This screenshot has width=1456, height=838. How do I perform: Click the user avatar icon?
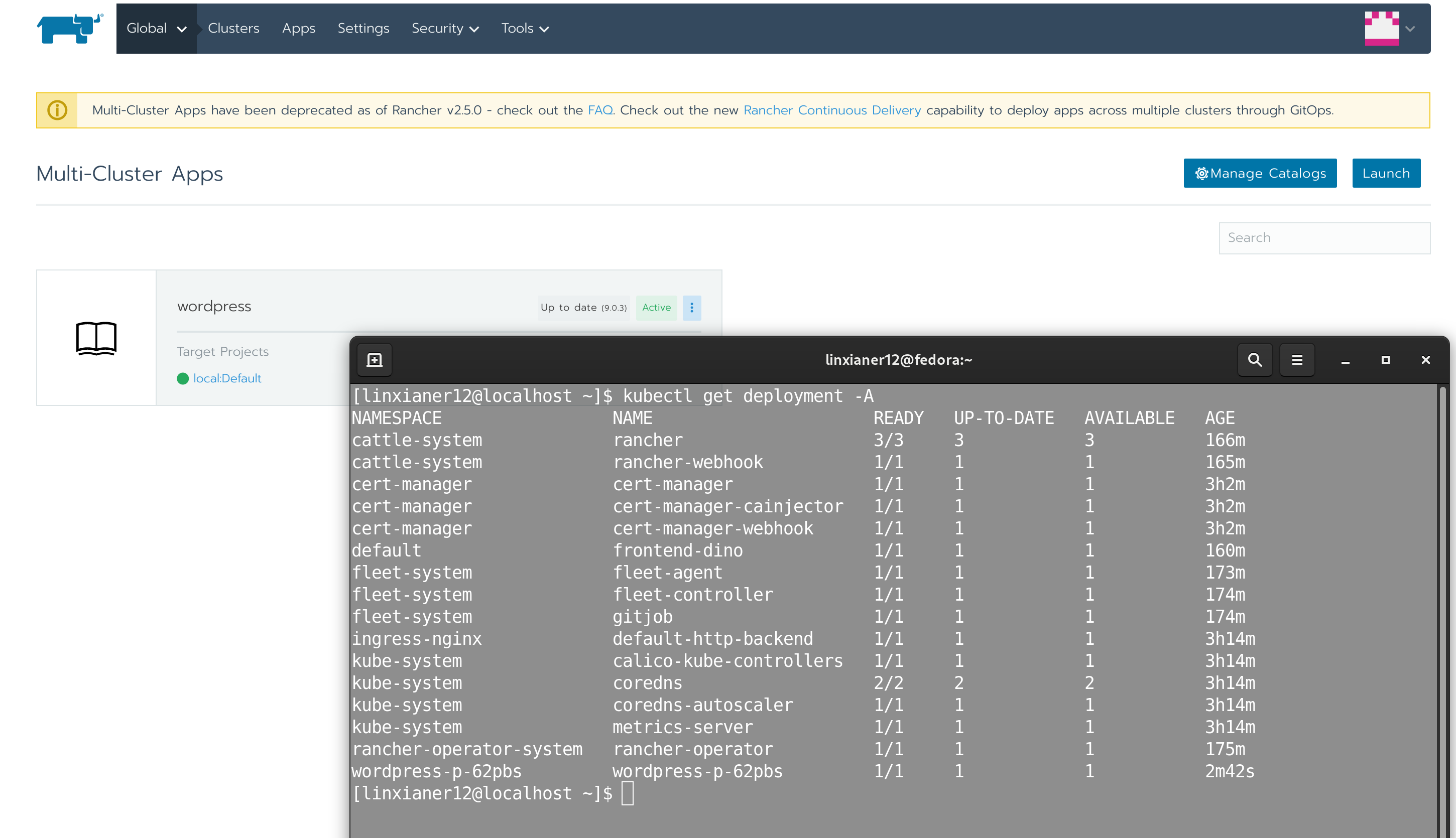click(x=1381, y=28)
